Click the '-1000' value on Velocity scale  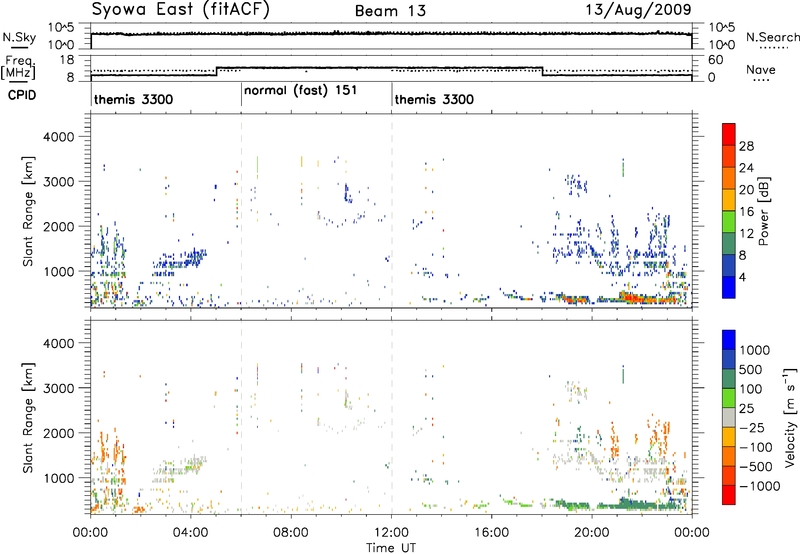(760, 486)
